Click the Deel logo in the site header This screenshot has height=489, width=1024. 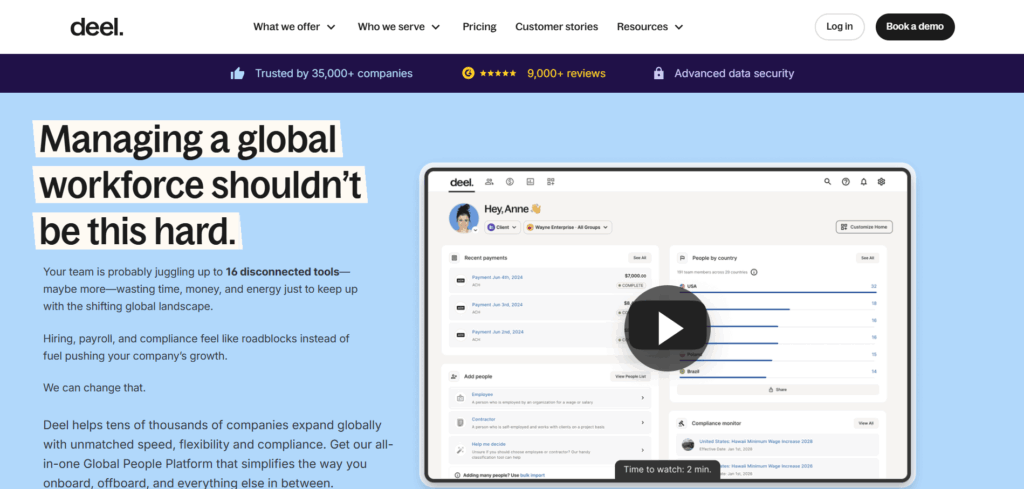pos(97,27)
